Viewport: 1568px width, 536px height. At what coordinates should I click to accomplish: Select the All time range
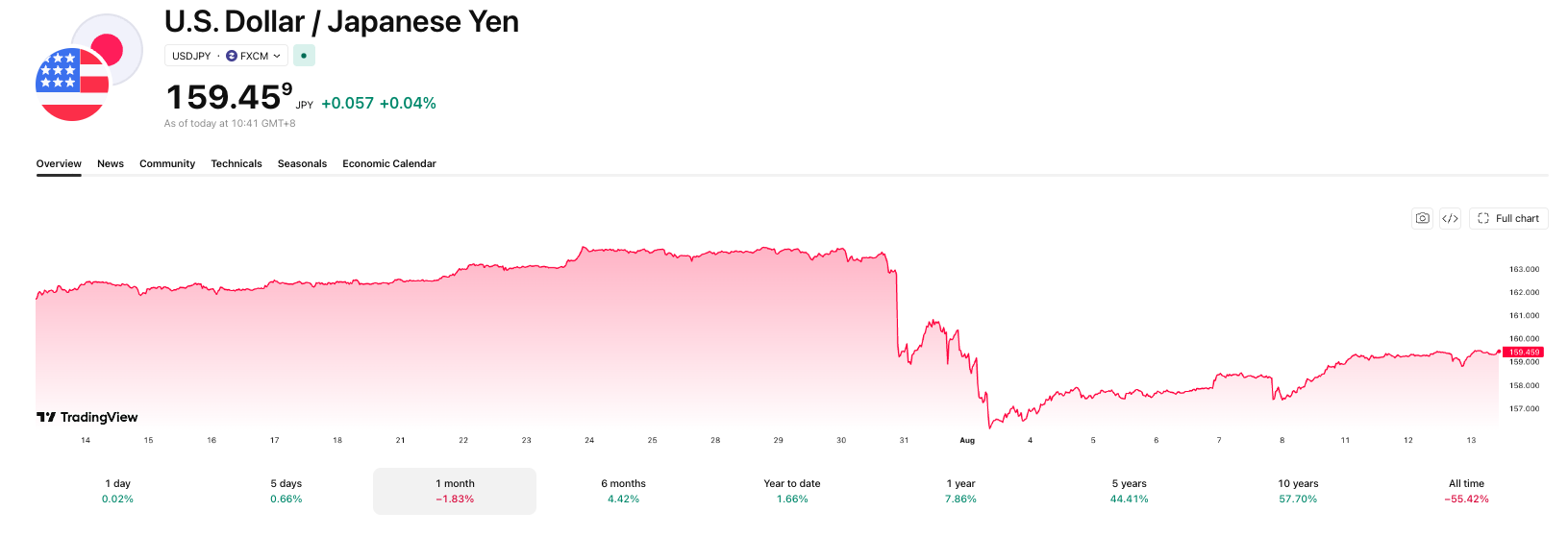coord(1467,491)
